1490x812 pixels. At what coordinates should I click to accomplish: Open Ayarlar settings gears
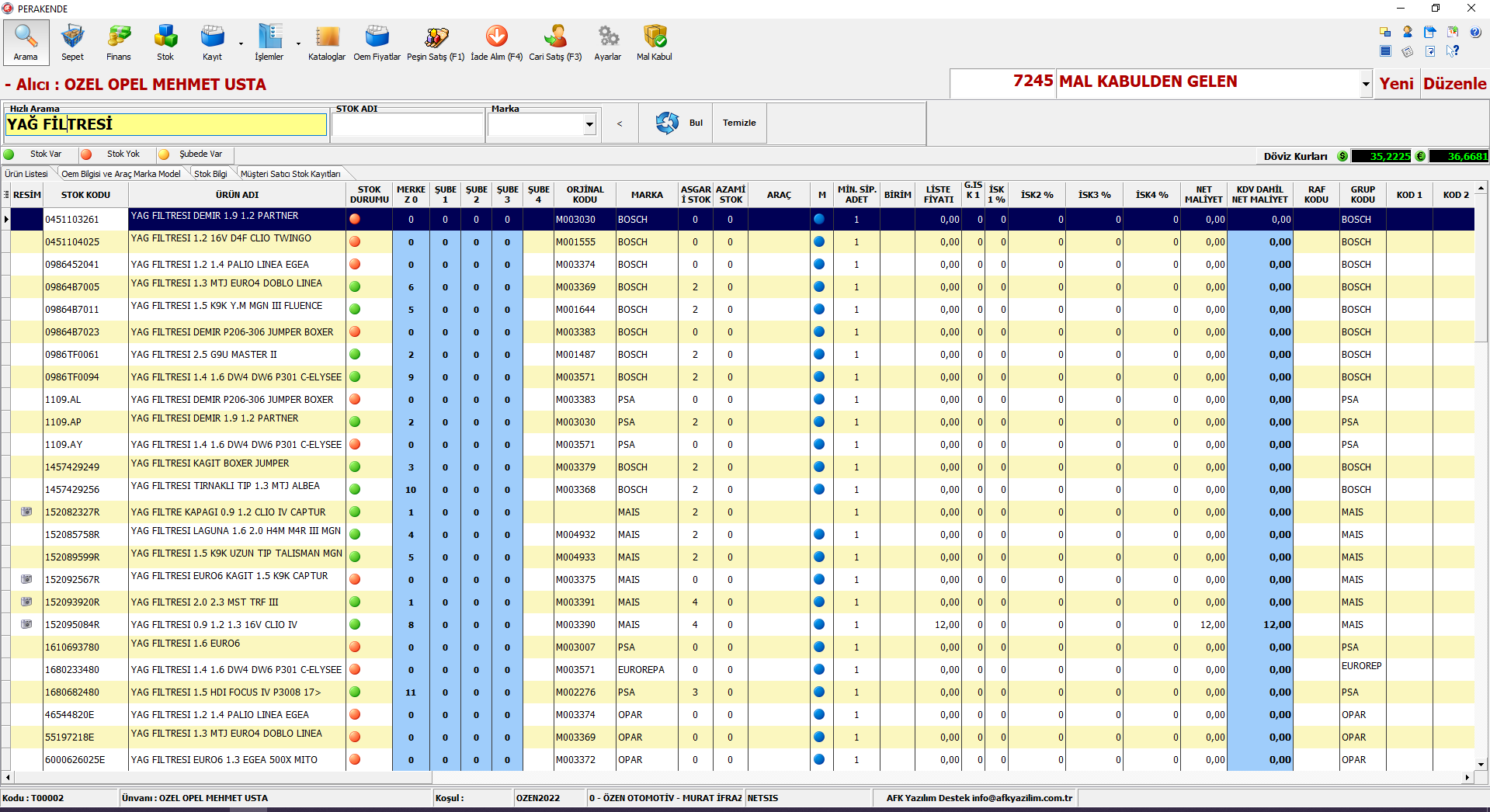coord(608,42)
